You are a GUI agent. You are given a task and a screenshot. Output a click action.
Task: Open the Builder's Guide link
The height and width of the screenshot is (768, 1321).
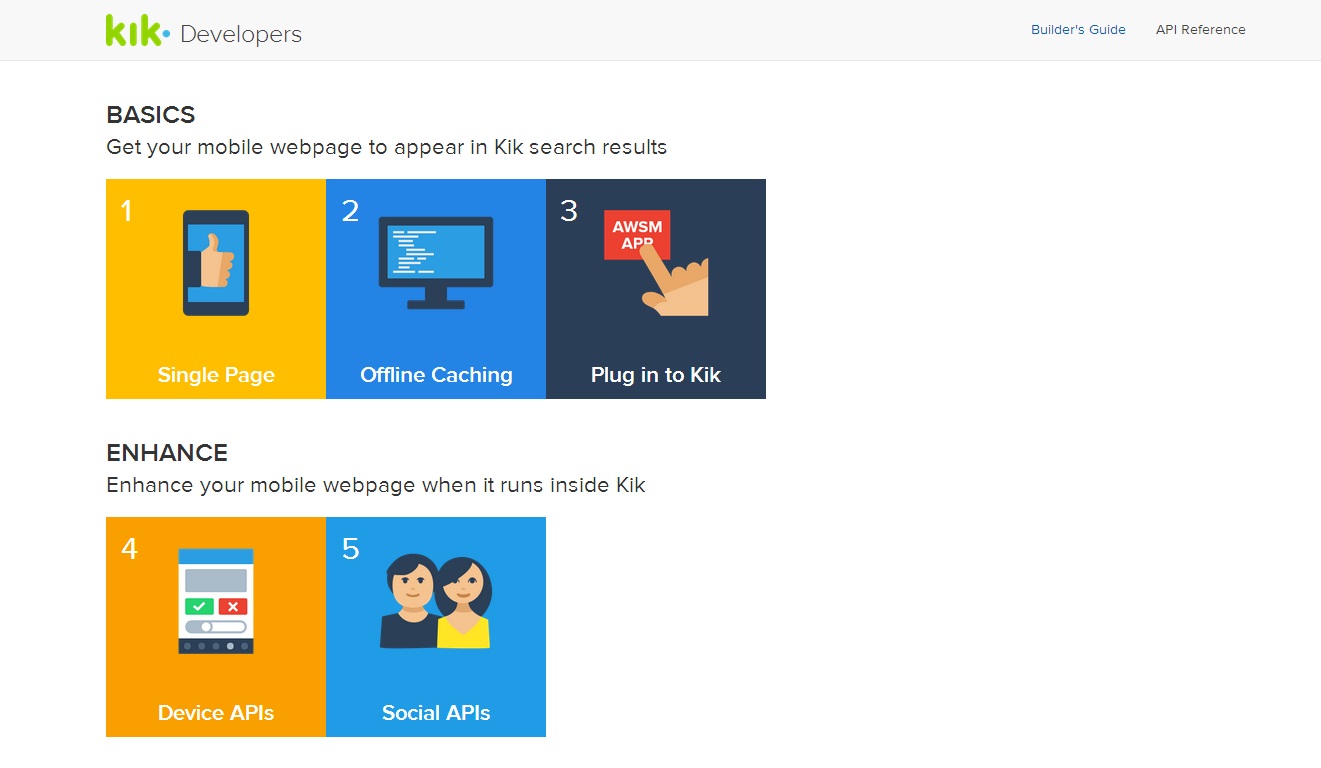[1078, 30]
